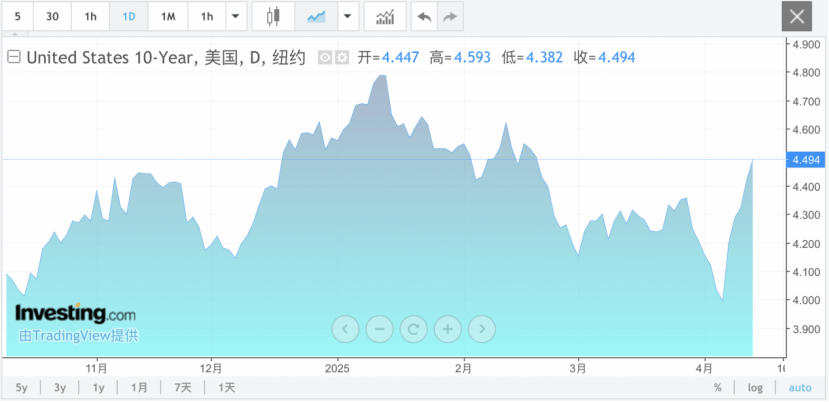829x402 pixels.
Task: Click the 4.200 price axis label
Action: click(806, 244)
